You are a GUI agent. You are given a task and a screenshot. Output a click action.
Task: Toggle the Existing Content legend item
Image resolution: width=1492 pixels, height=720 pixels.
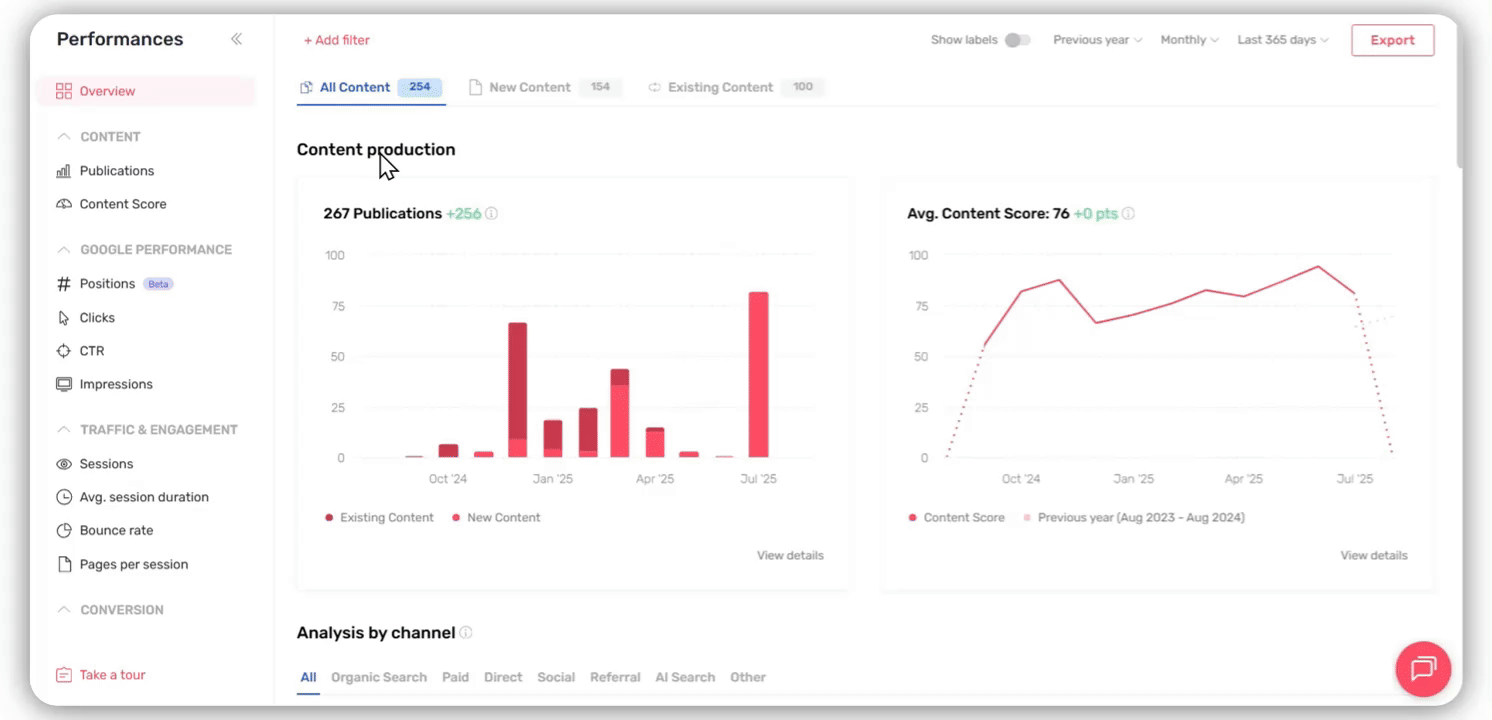[380, 517]
